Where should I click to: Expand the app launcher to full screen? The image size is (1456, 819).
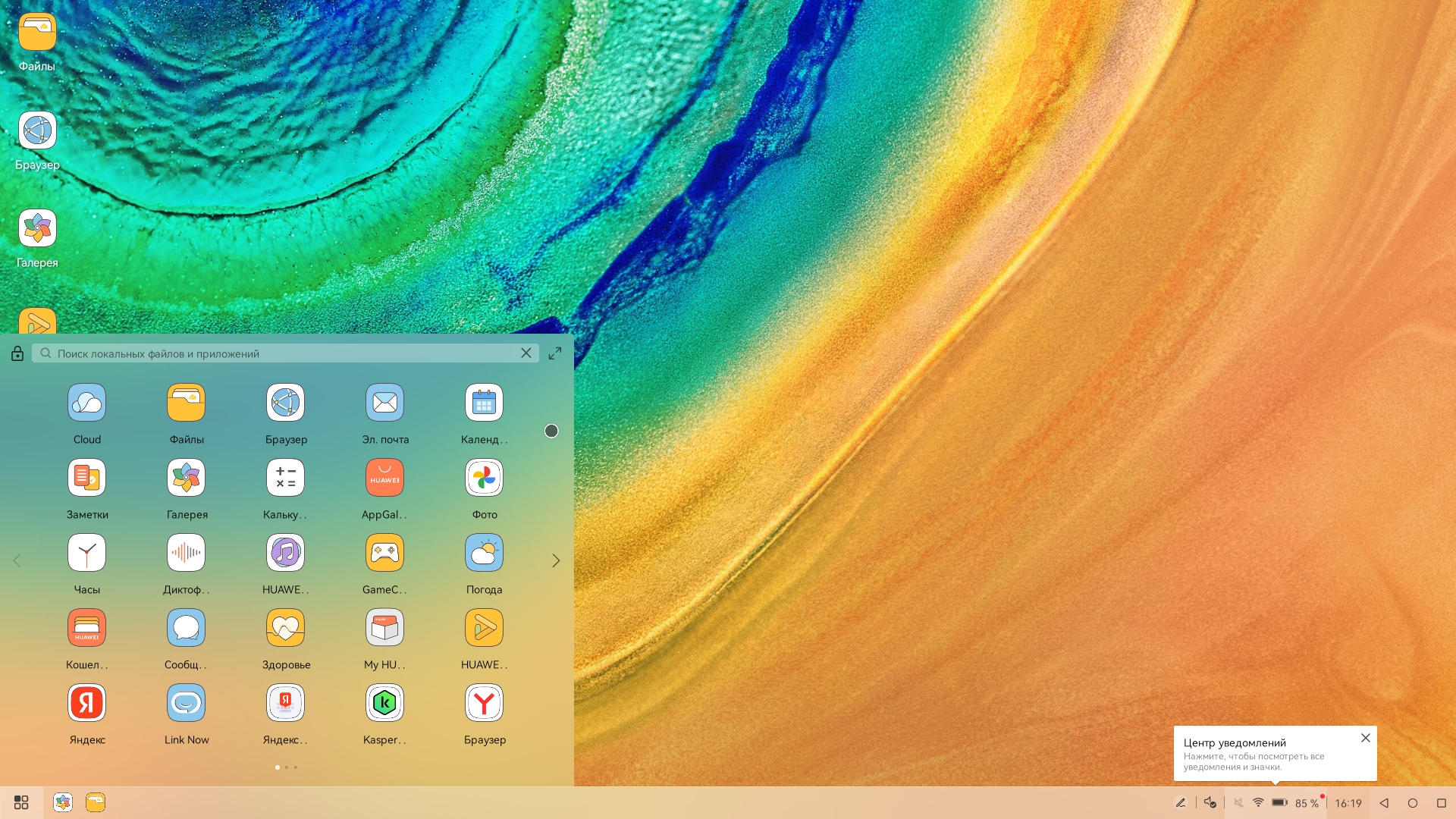555,353
